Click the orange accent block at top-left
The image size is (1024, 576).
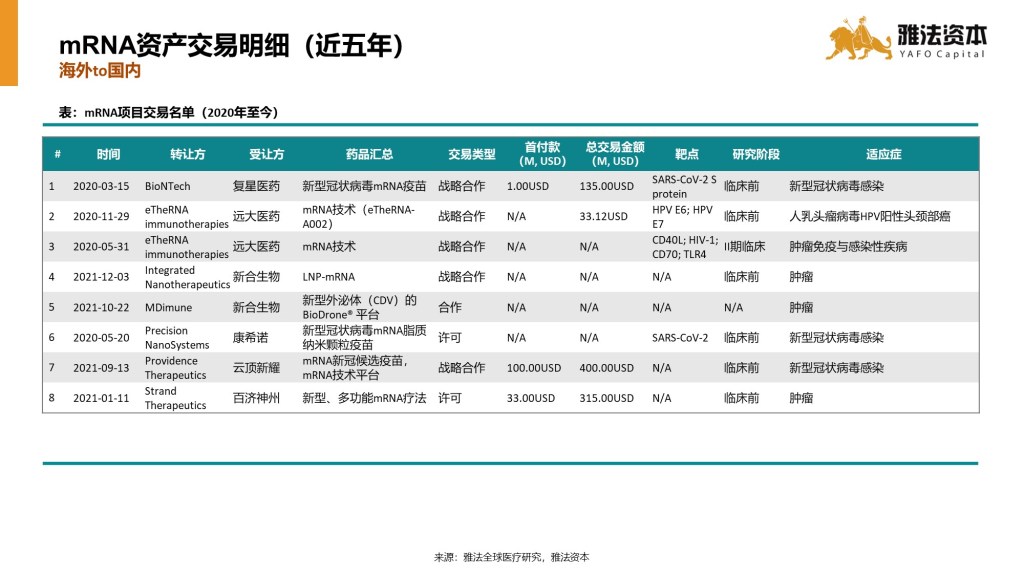(x=9, y=42)
